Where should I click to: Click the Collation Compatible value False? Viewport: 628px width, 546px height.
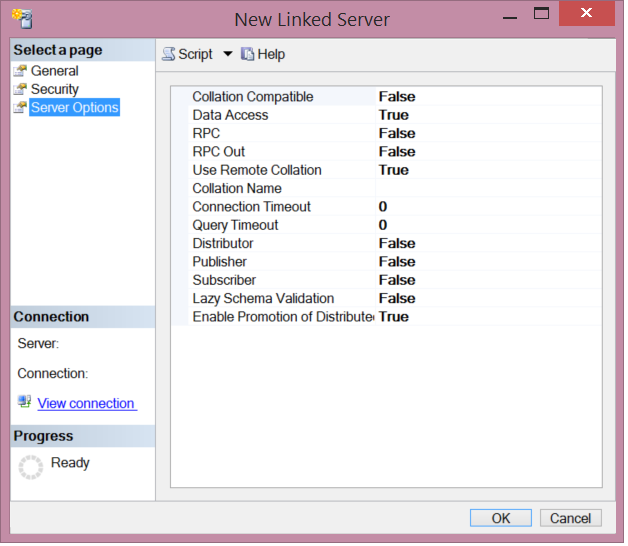pyautogui.click(x=397, y=97)
